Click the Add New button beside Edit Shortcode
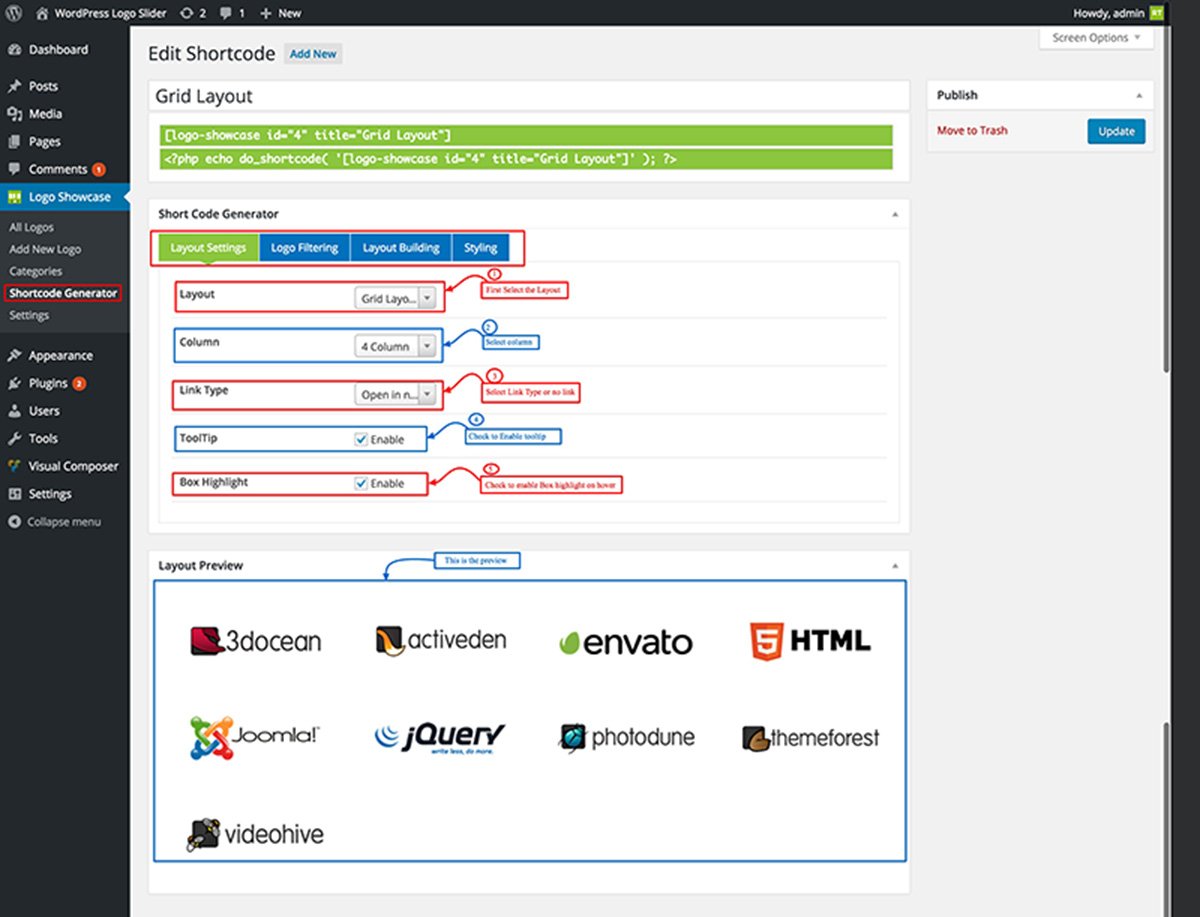The height and width of the screenshot is (917, 1200). pos(313,54)
